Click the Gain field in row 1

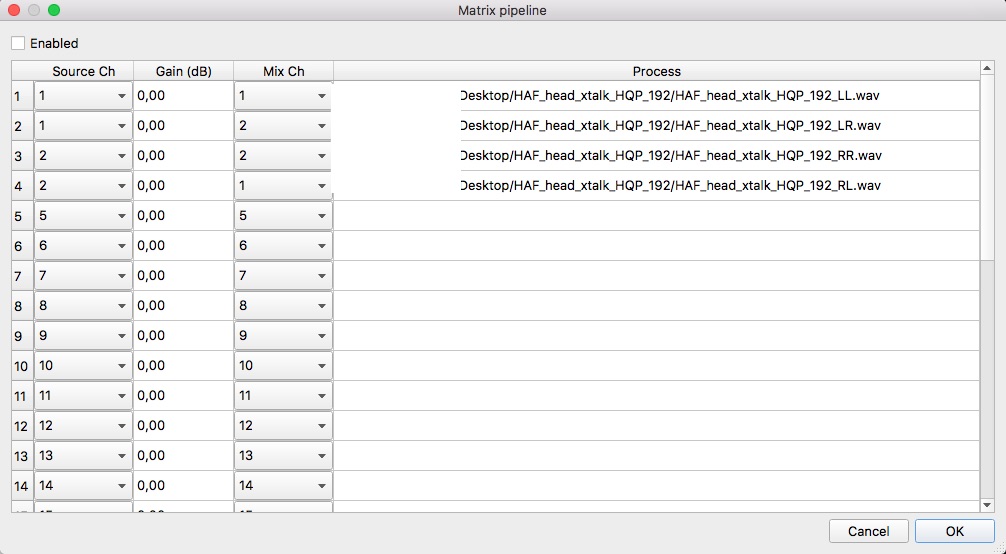click(x=183, y=96)
